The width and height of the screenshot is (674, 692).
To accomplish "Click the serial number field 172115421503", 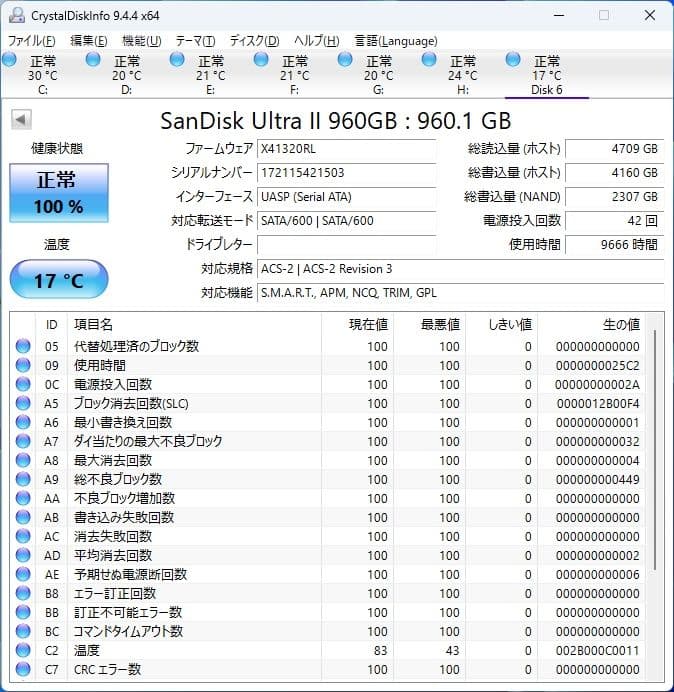I will (346, 173).
